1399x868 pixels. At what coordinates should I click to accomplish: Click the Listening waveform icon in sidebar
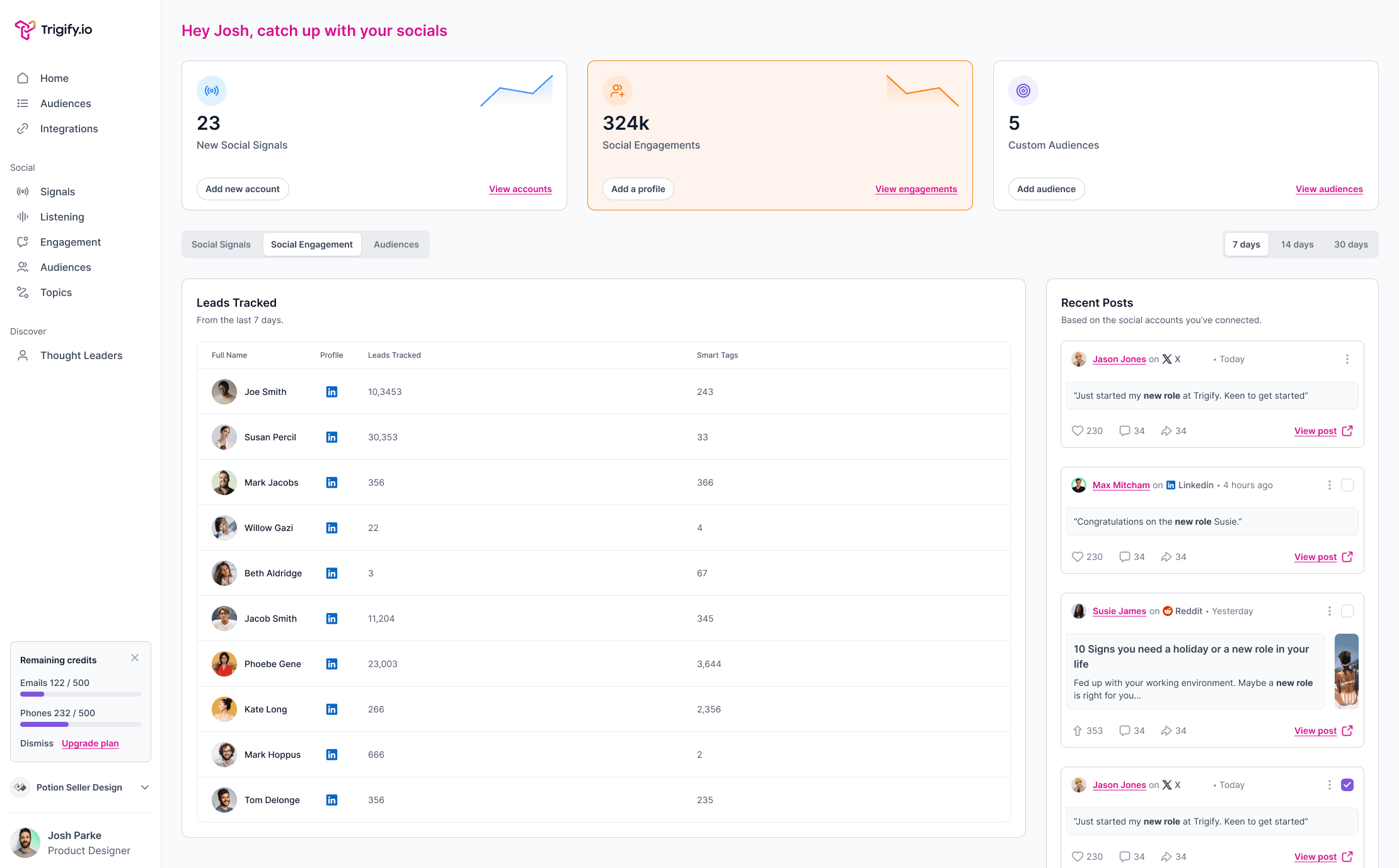coord(23,217)
